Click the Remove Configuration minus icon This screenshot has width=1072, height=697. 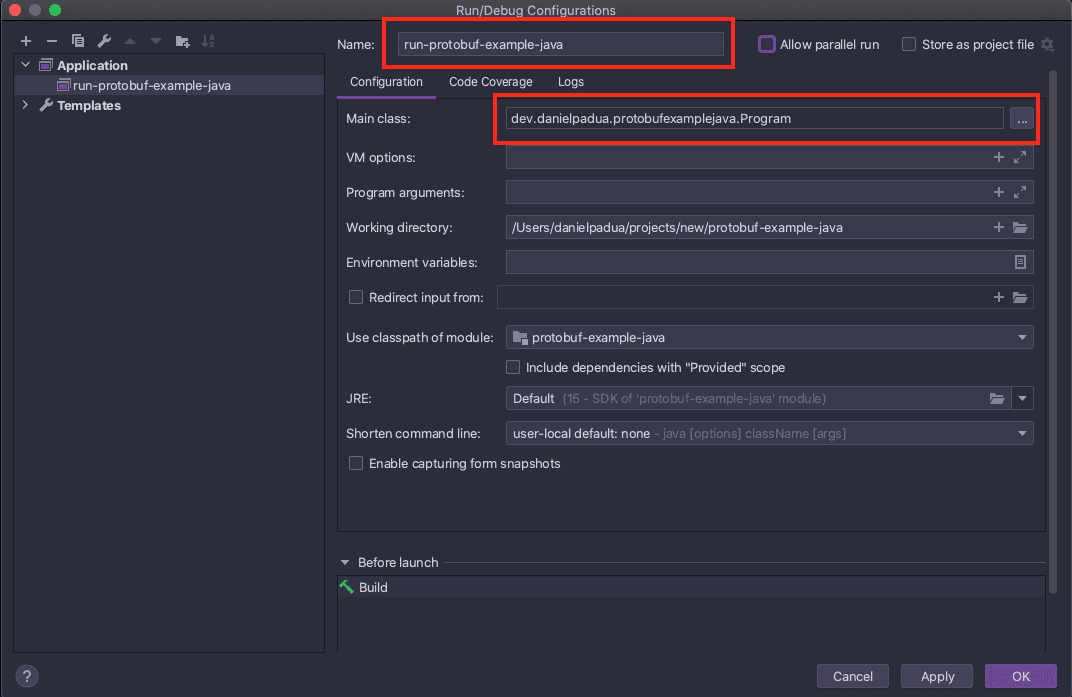click(x=52, y=41)
